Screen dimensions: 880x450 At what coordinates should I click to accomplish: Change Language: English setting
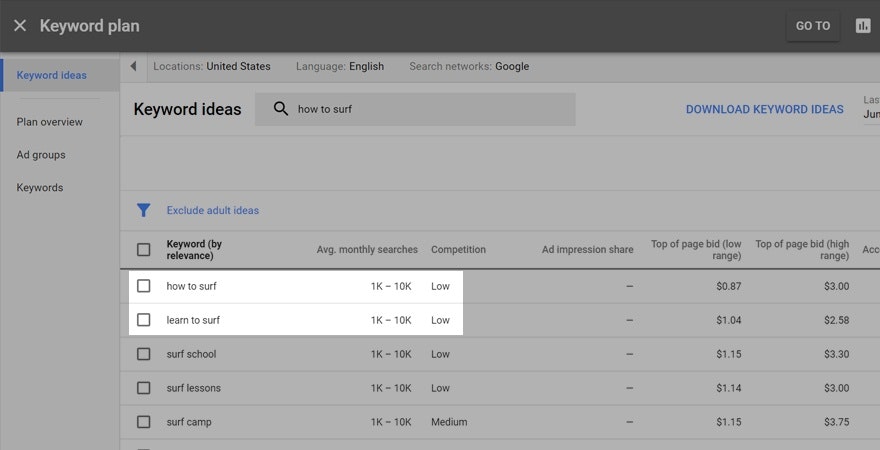pos(340,66)
